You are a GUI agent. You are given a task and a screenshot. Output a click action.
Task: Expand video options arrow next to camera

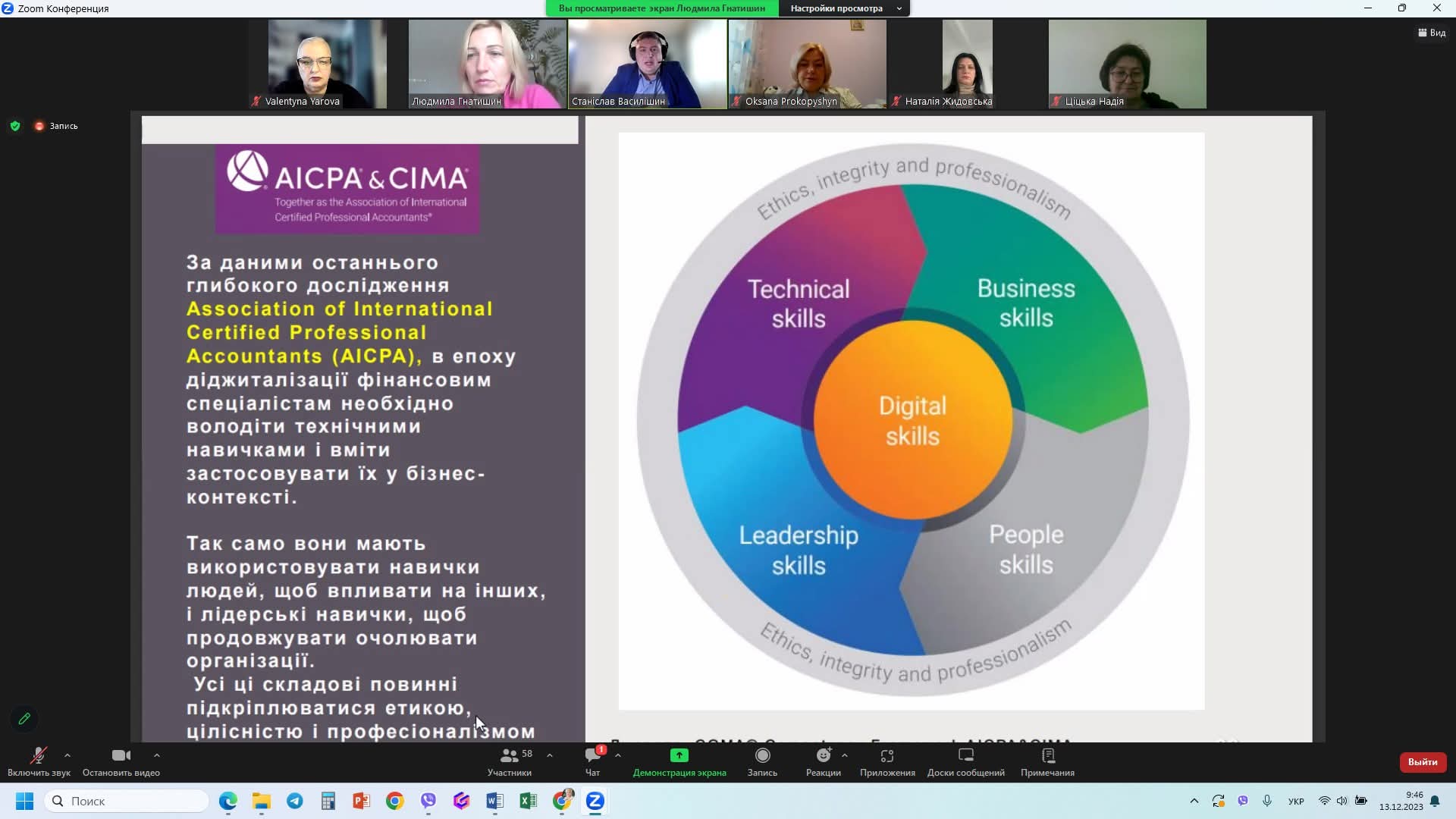pyautogui.click(x=157, y=755)
